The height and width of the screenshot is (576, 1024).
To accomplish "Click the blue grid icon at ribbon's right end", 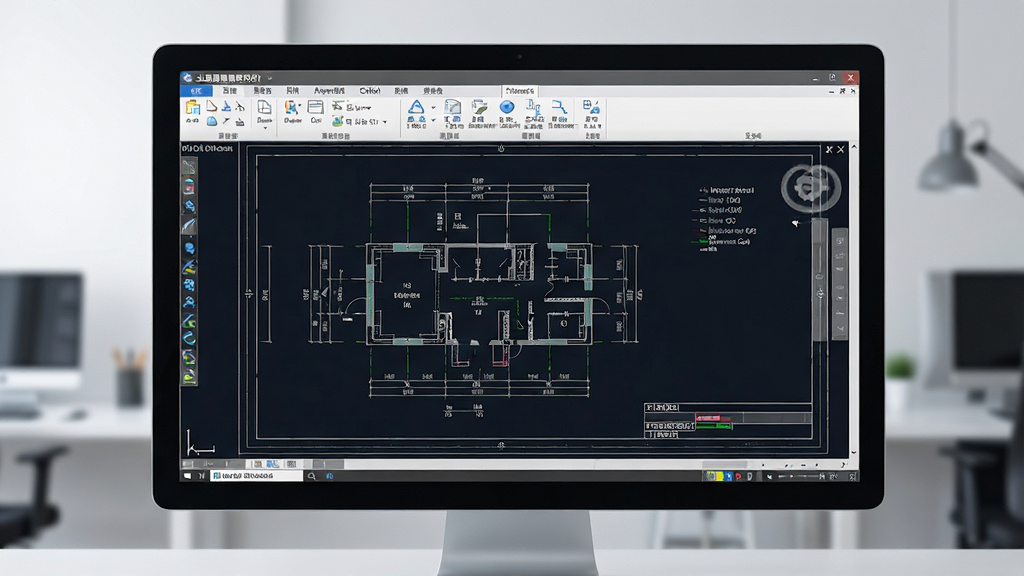I will click(x=591, y=107).
